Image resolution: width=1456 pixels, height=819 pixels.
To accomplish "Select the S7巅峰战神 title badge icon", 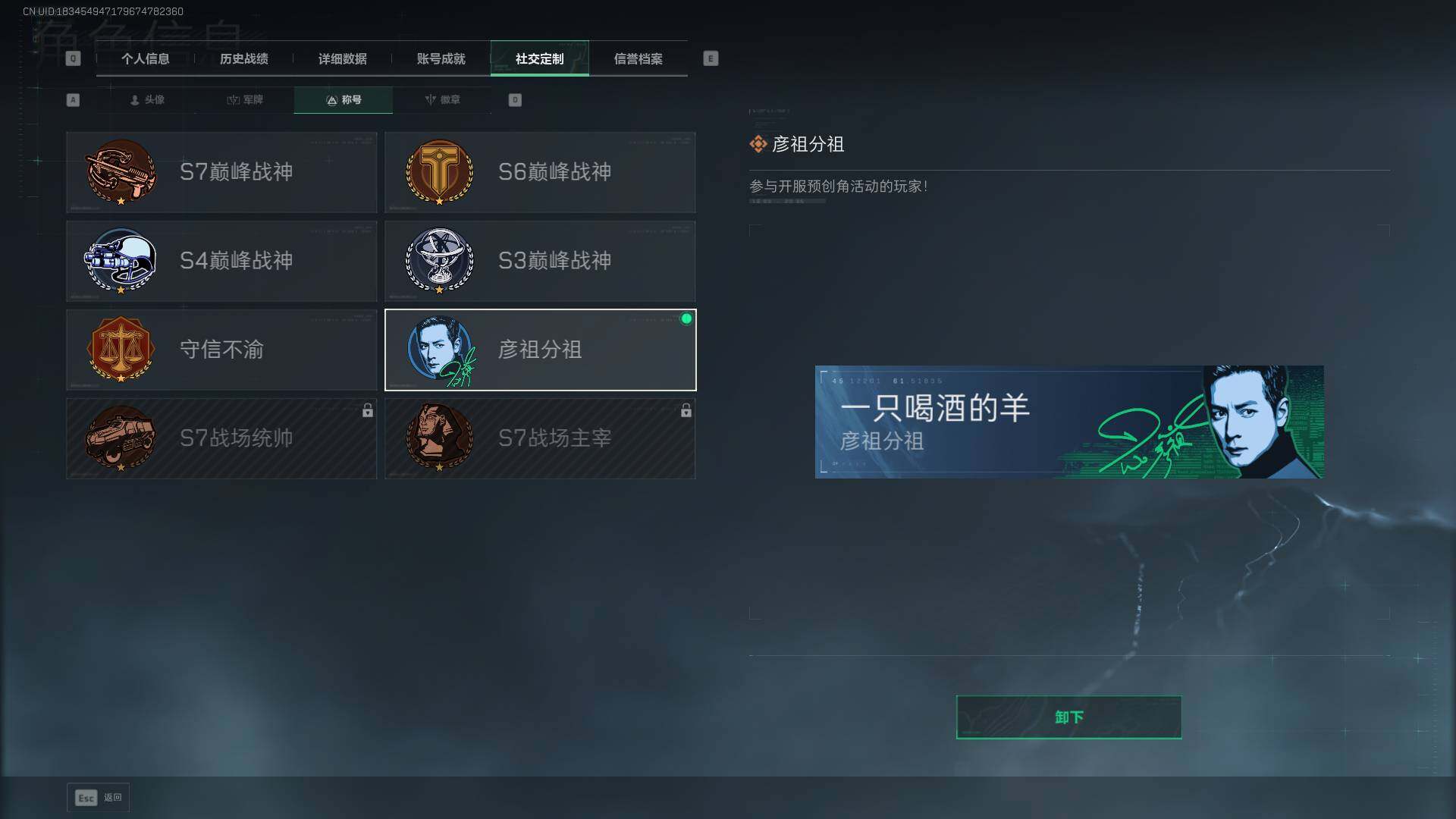I will [121, 172].
